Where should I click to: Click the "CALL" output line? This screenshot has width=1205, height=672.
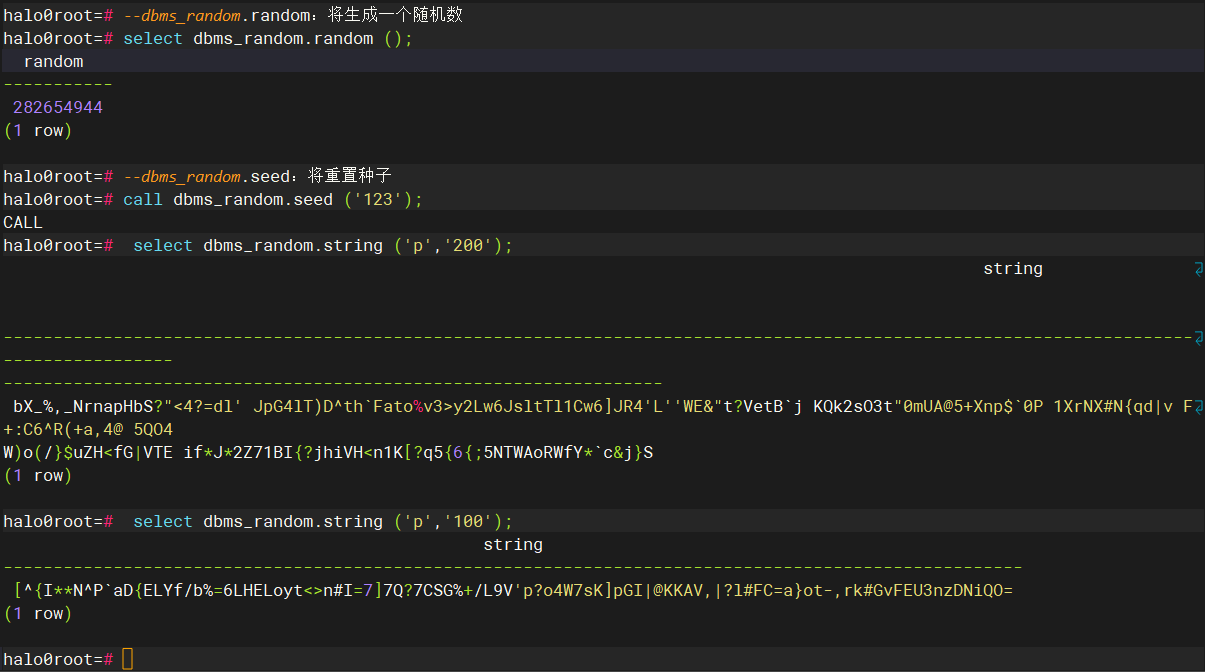[23, 222]
